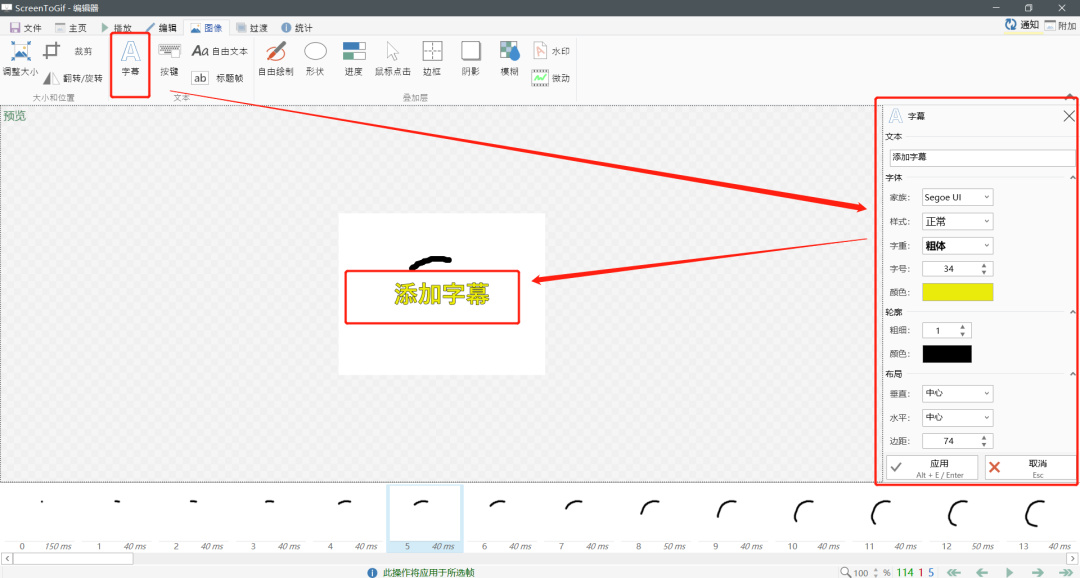Open the Obfuscate (模糊) tool

click(510, 59)
